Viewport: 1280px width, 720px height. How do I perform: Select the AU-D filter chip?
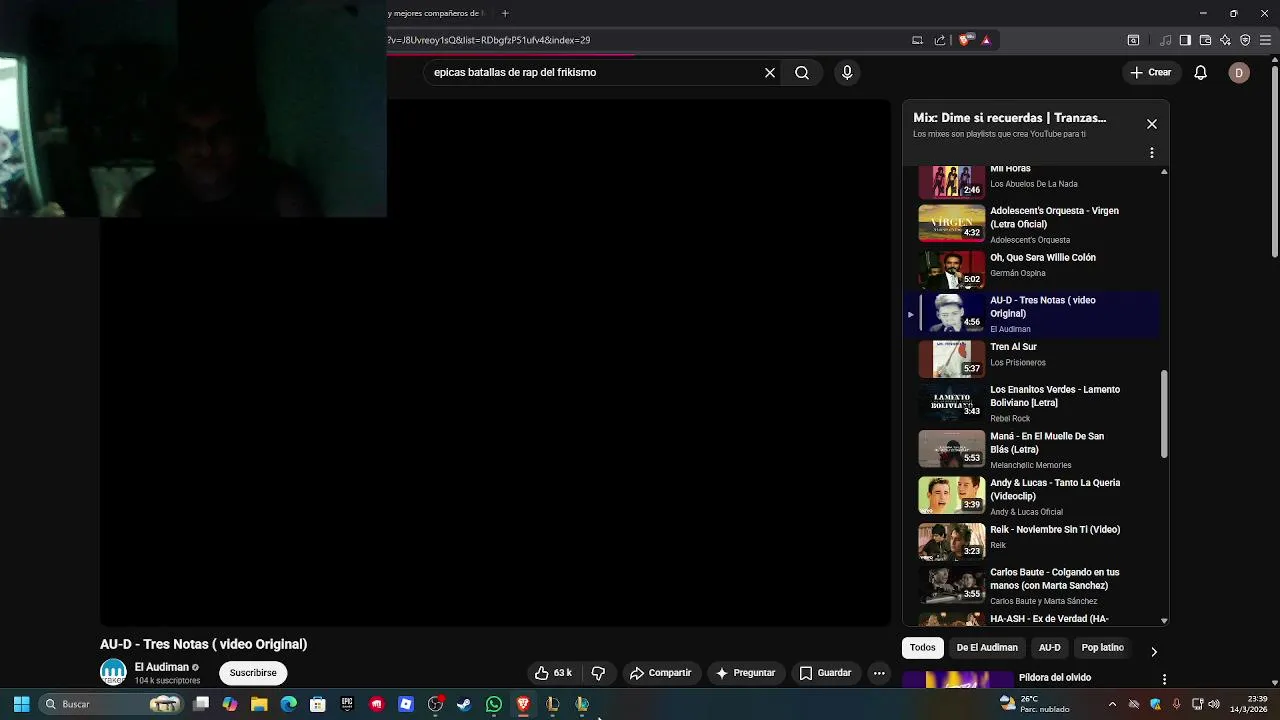point(1050,648)
